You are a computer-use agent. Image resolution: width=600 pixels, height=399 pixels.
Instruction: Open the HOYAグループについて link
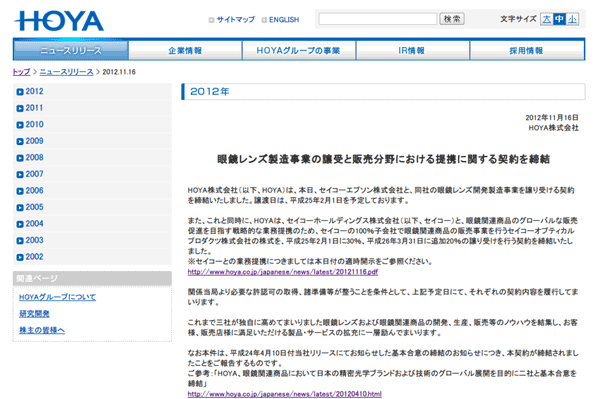[x=57, y=297]
